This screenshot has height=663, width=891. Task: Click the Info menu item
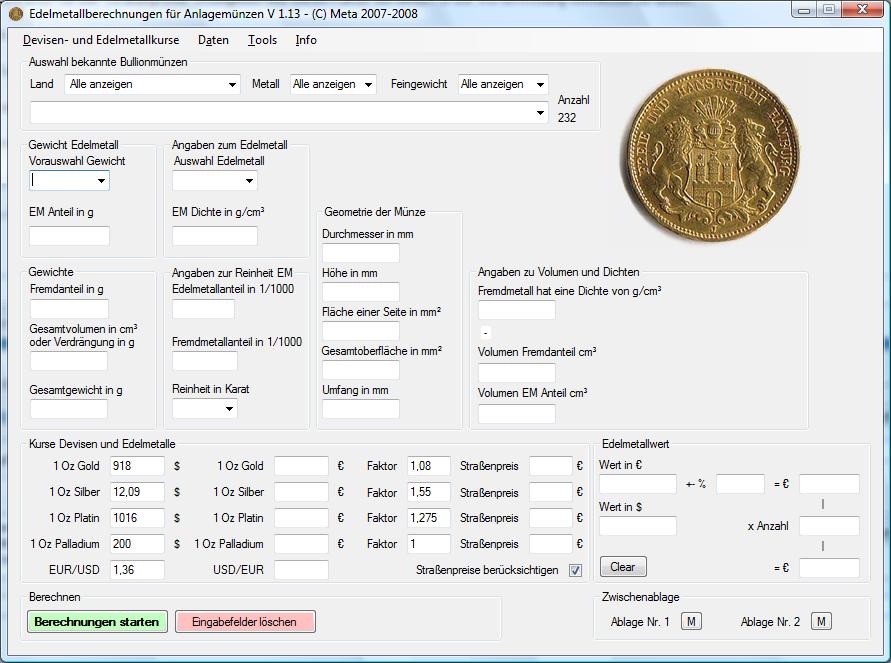(x=306, y=40)
